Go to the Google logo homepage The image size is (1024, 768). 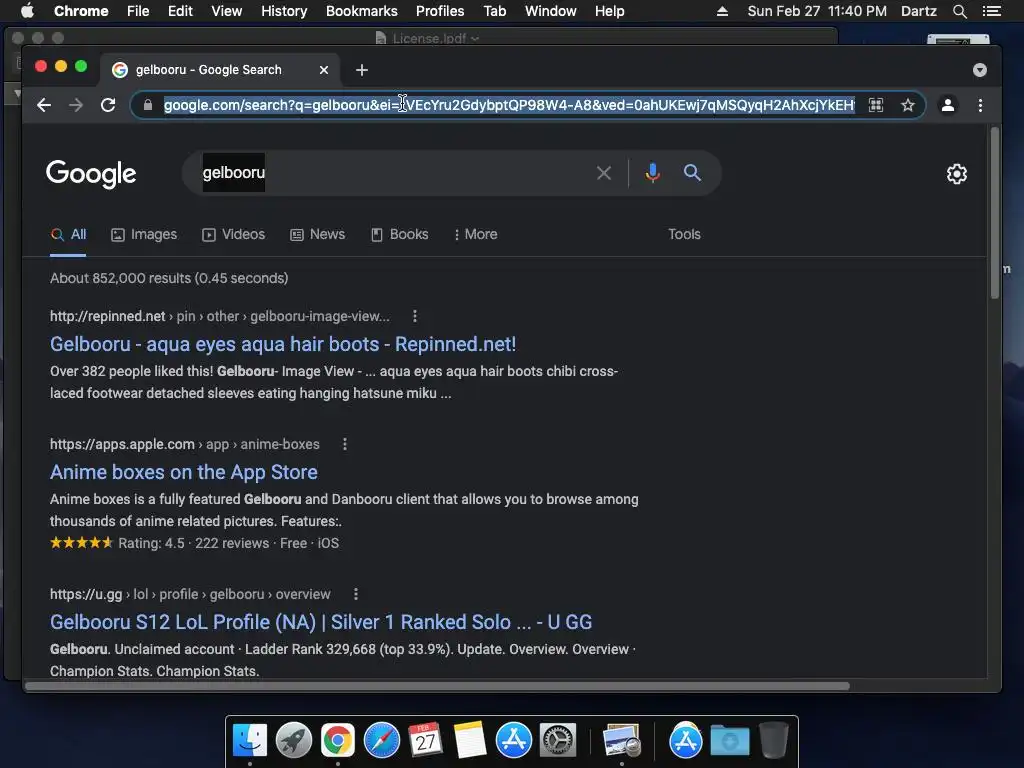pyautogui.click(x=91, y=174)
